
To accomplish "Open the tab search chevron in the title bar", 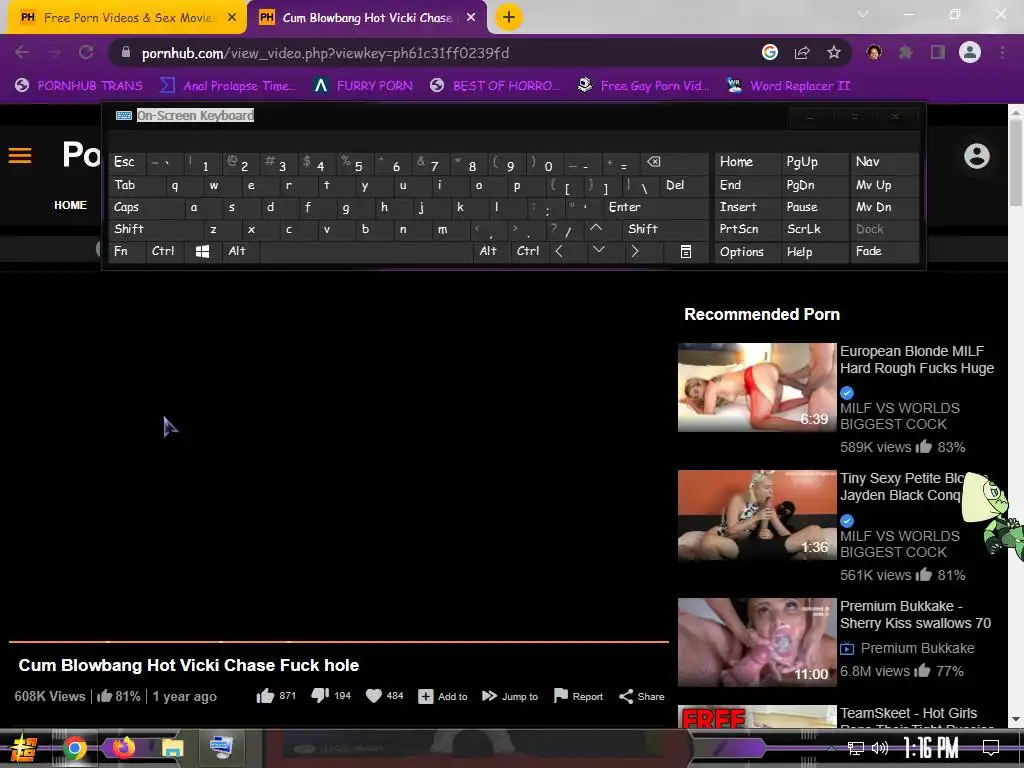I will (863, 14).
